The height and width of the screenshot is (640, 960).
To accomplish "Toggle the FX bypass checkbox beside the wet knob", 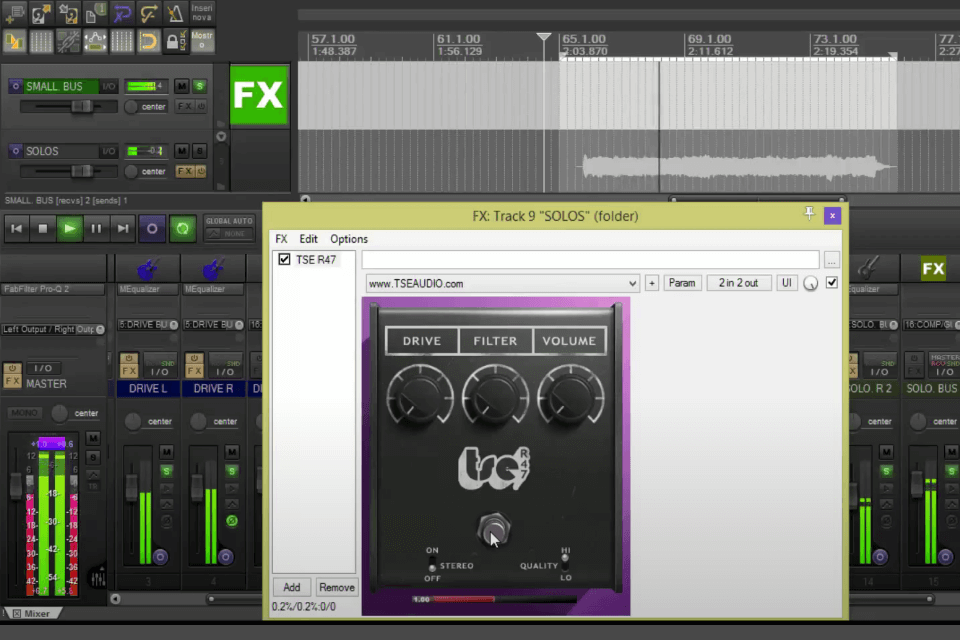I will pyautogui.click(x=832, y=283).
